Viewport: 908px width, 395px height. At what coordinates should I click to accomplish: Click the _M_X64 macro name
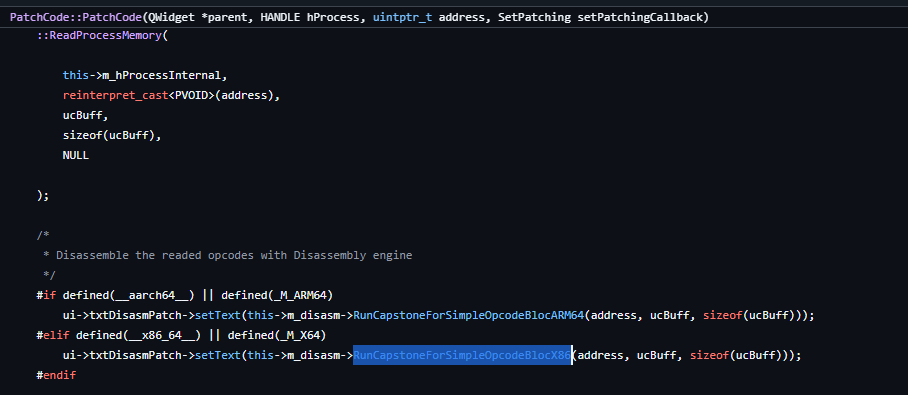301,335
